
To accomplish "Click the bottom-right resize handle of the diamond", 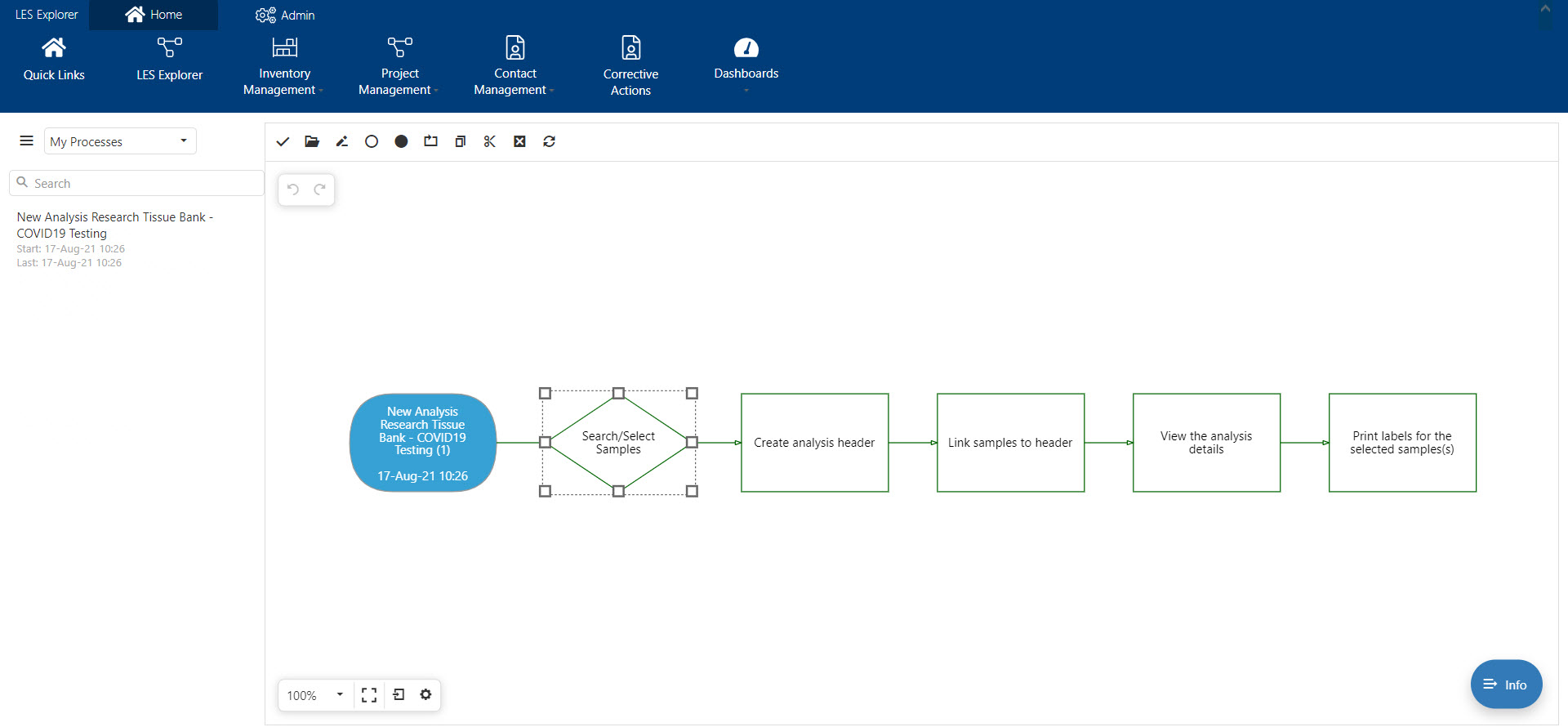I will click(692, 491).
